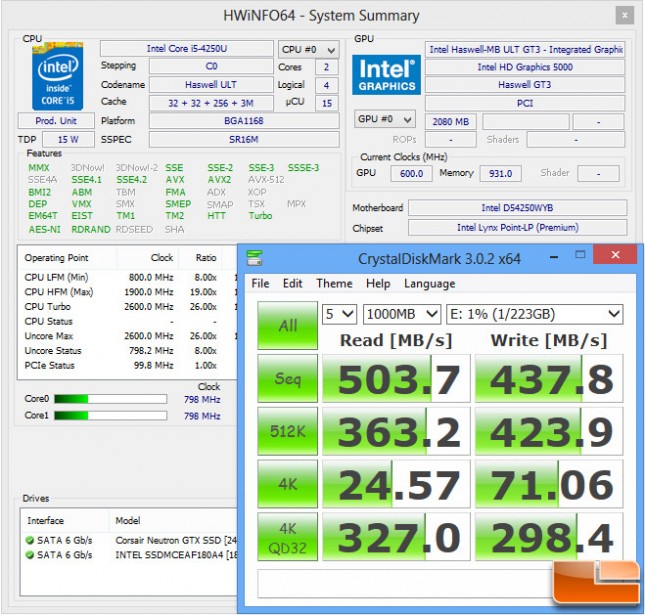645x615 pixels.
Task: Open the test count dropdown showing 5
Action: click(x=339, y=314)
